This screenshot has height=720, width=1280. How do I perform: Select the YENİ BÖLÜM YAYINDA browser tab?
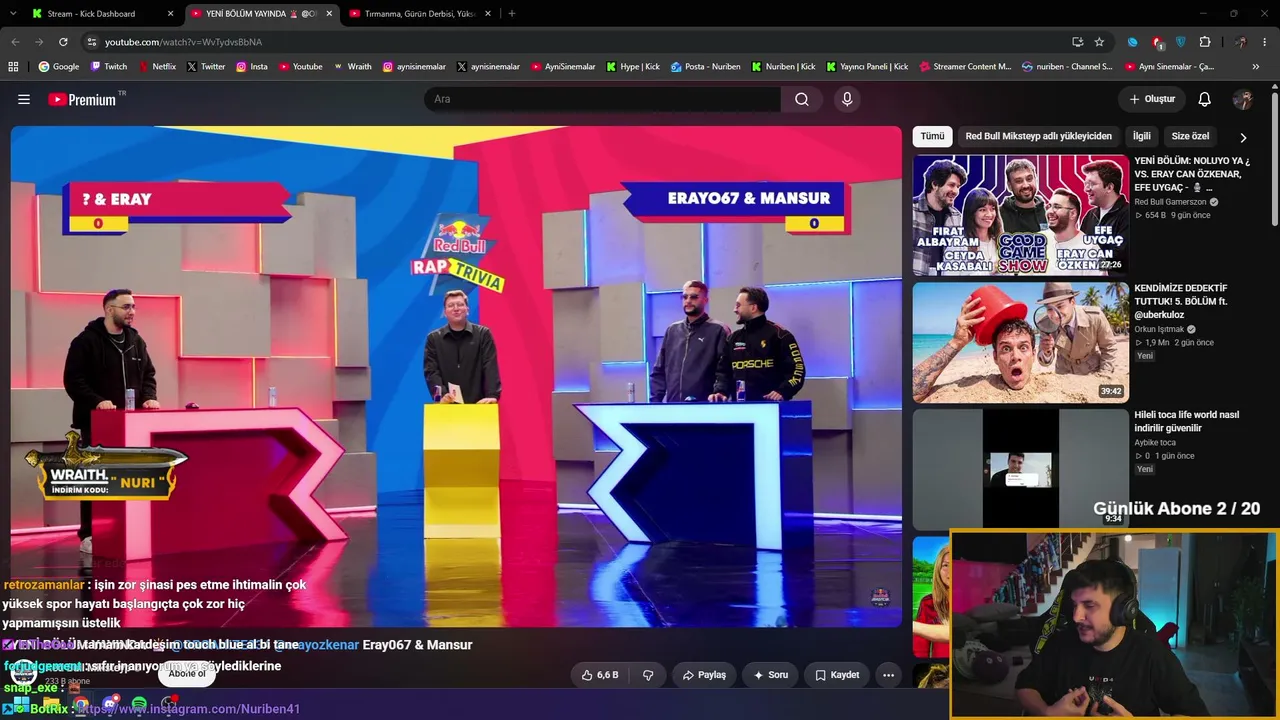(260, 14)
